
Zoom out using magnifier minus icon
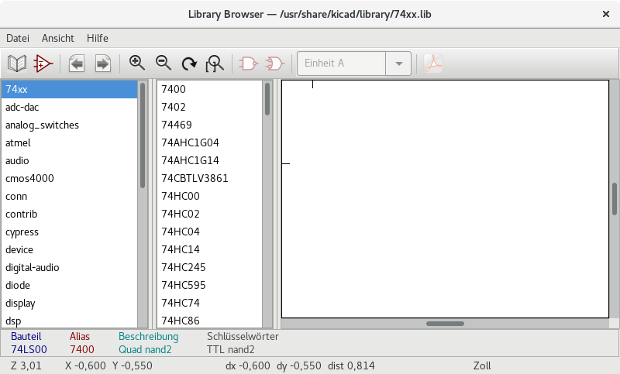tap(163, 63)
